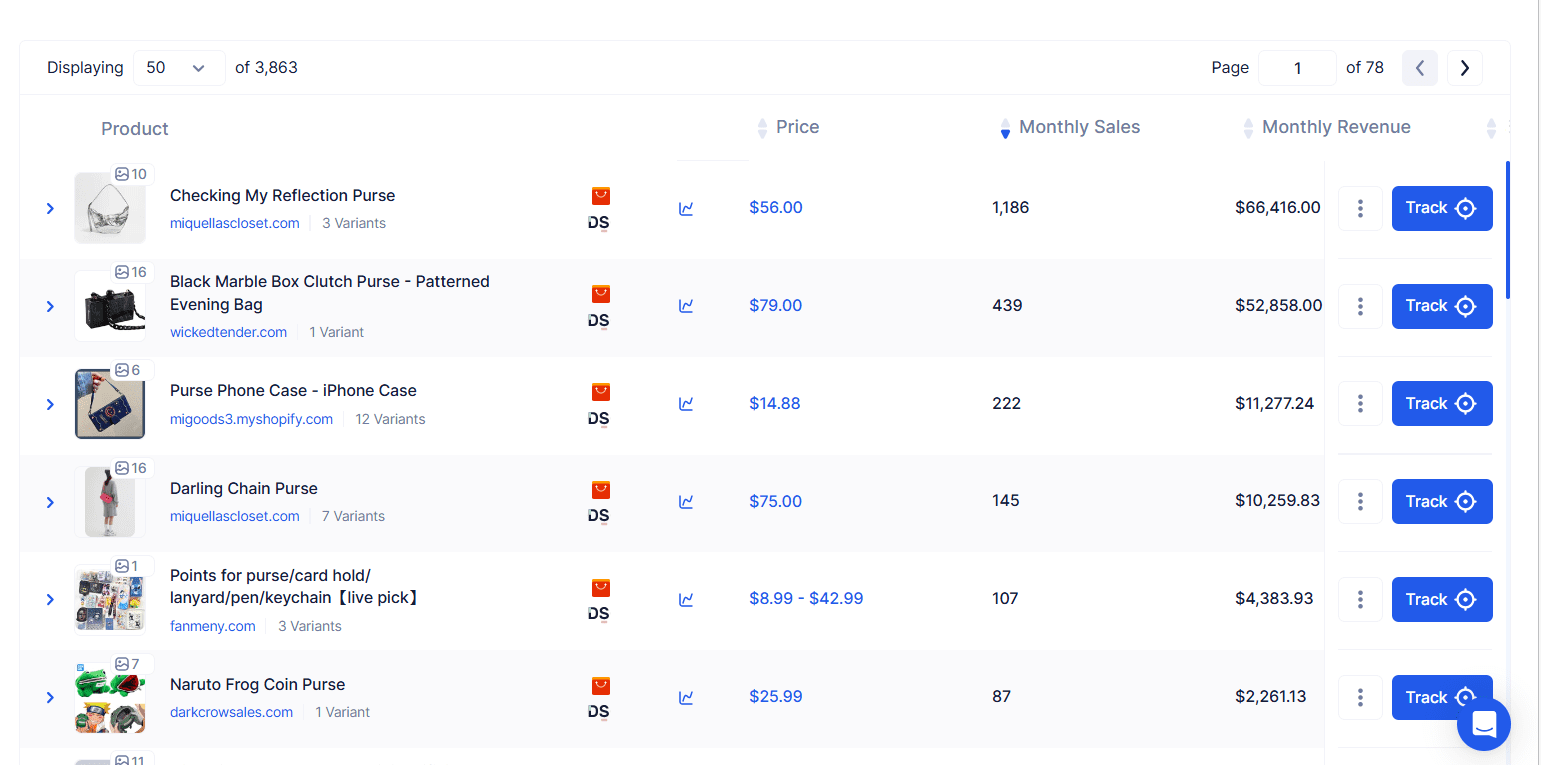
Task: Click the DS logo for Checking My Reflection Purse
Action: click(599, 223)
